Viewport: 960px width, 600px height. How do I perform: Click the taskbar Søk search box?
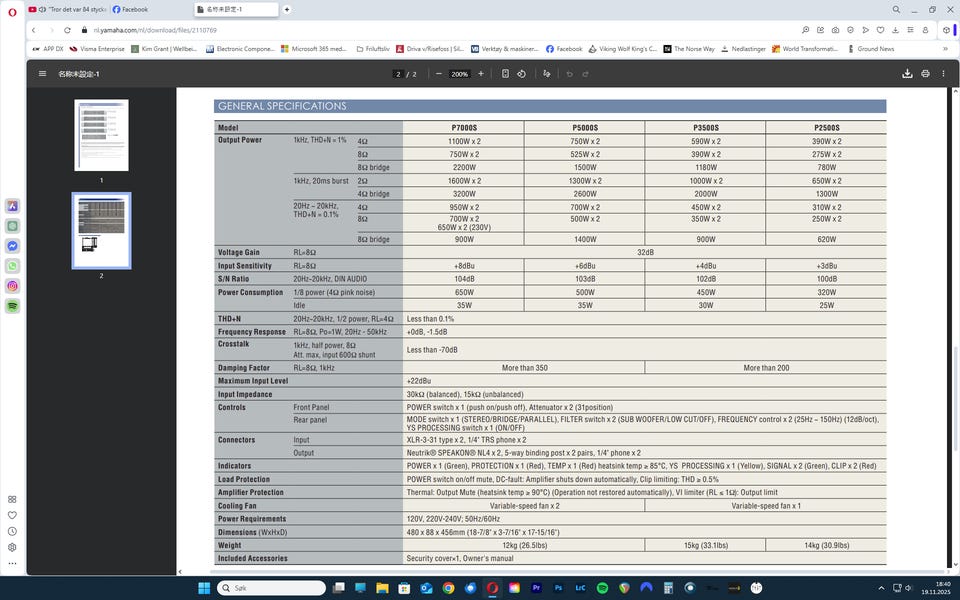coord(271,588)
